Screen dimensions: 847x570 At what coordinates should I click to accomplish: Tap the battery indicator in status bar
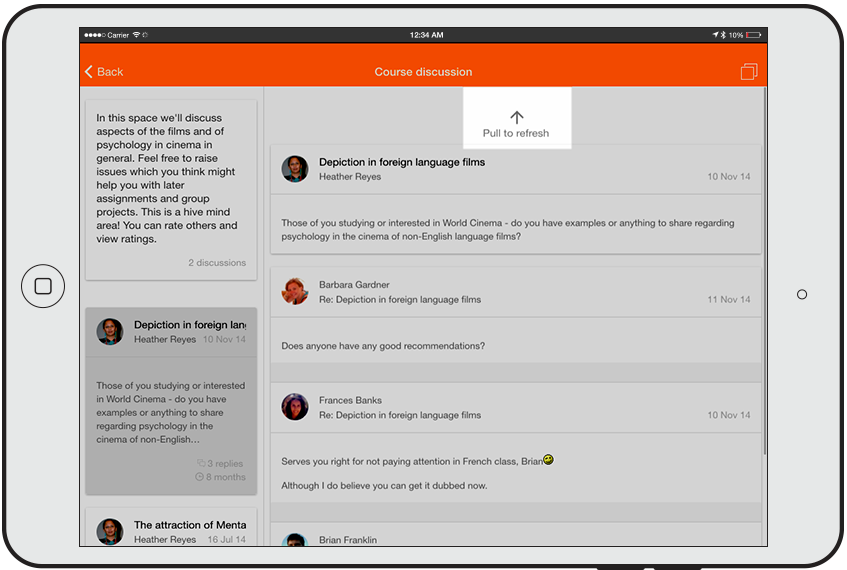[x=752, y=35]
